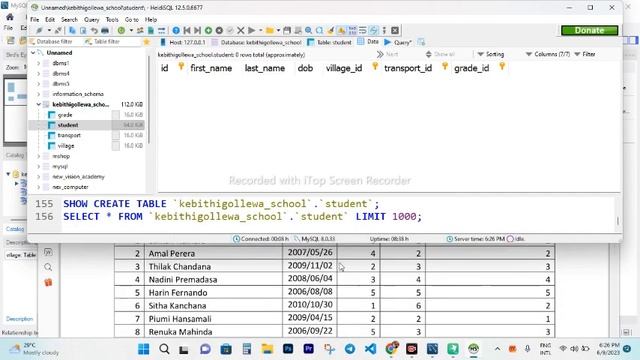
Task: Collapse the kebithigollewa_school database node
Action: [x=39, y=104]
